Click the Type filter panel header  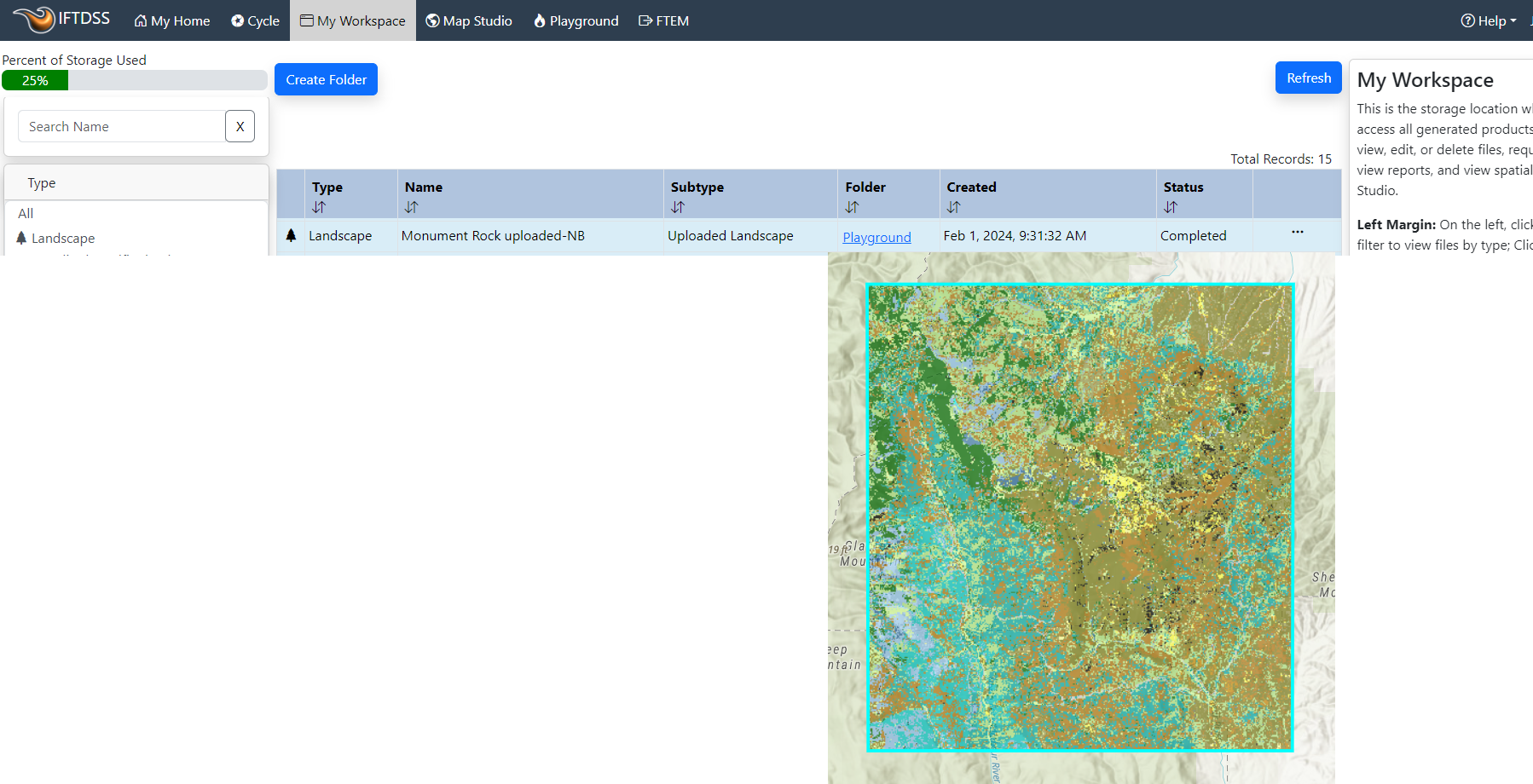pos(136,182)
